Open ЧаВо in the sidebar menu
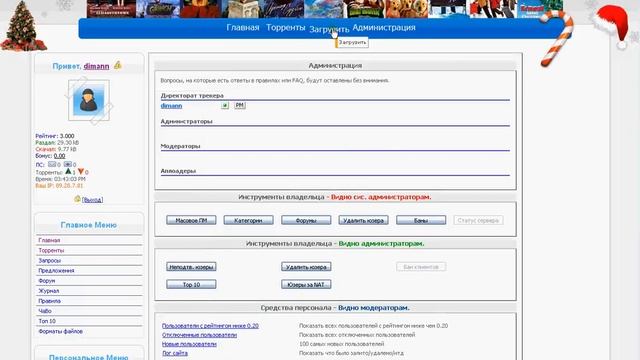This screenshot has width=640, height=360. click(45, 311)
